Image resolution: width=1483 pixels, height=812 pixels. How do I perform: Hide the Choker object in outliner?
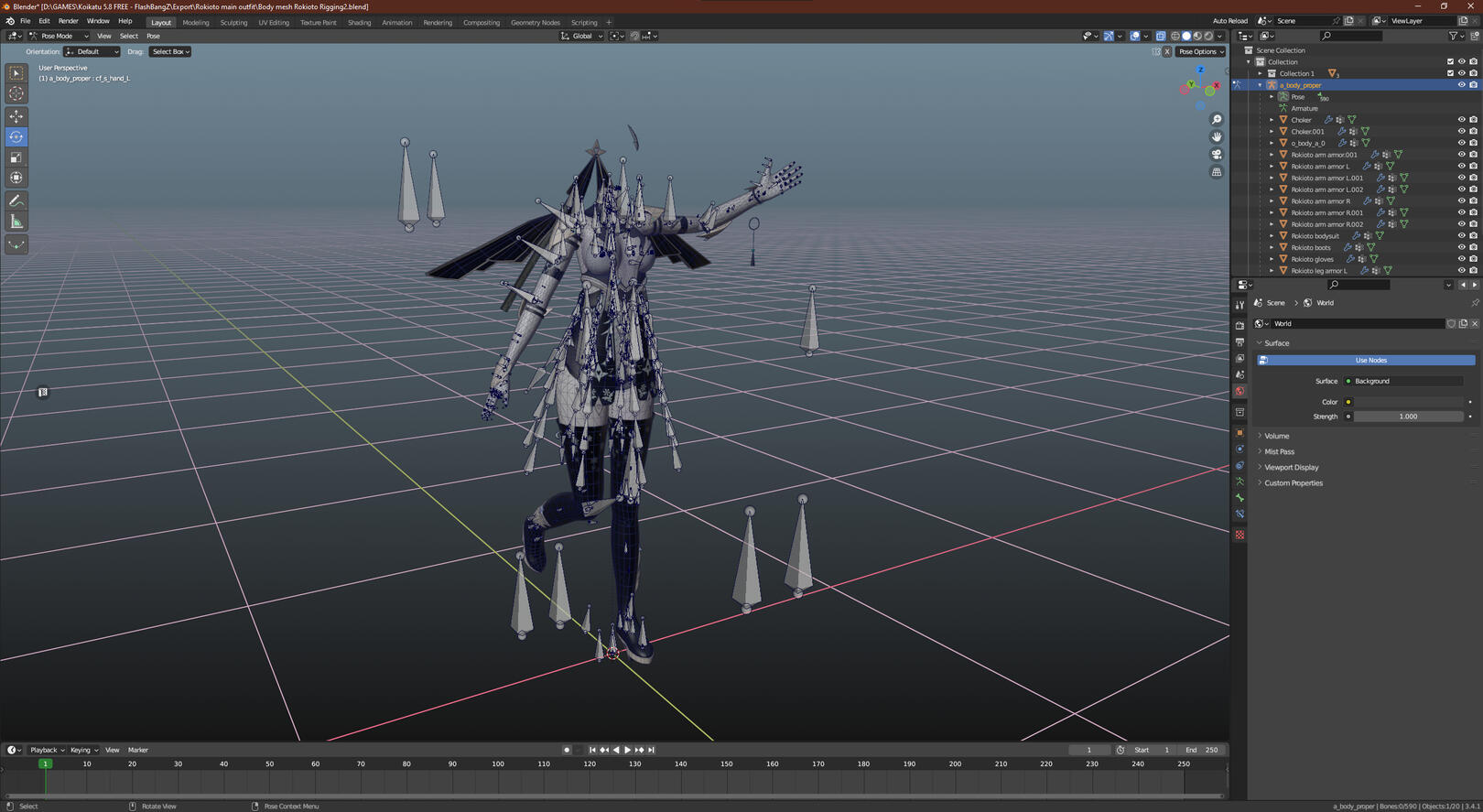click(1461, 120)
